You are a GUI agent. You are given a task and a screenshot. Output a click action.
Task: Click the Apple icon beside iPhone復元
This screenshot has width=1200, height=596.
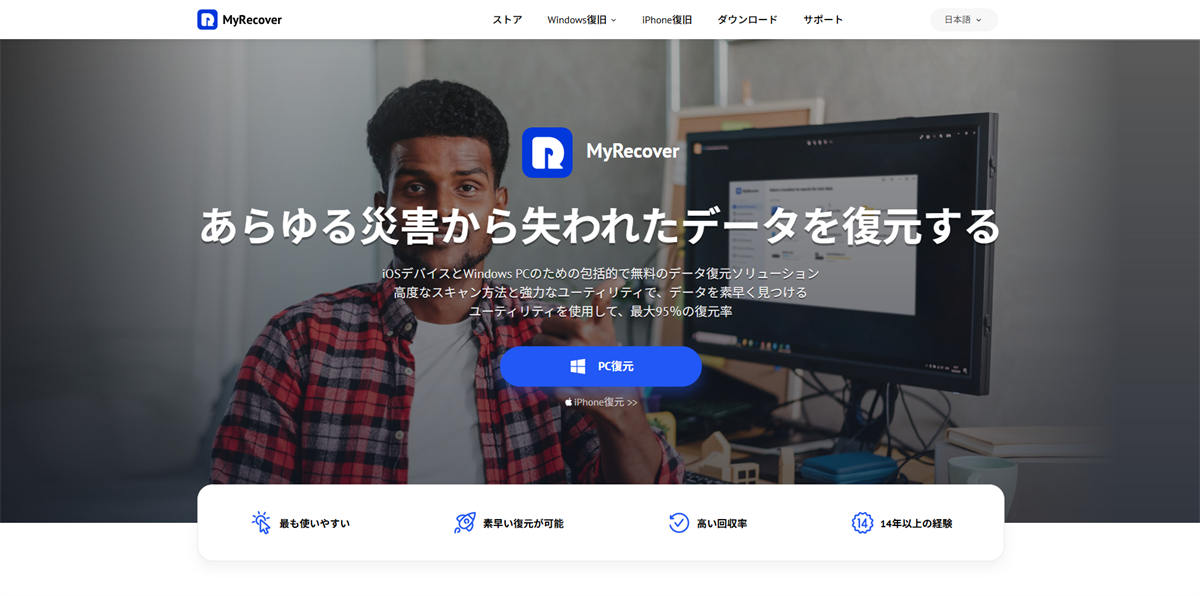pos(569,402)
